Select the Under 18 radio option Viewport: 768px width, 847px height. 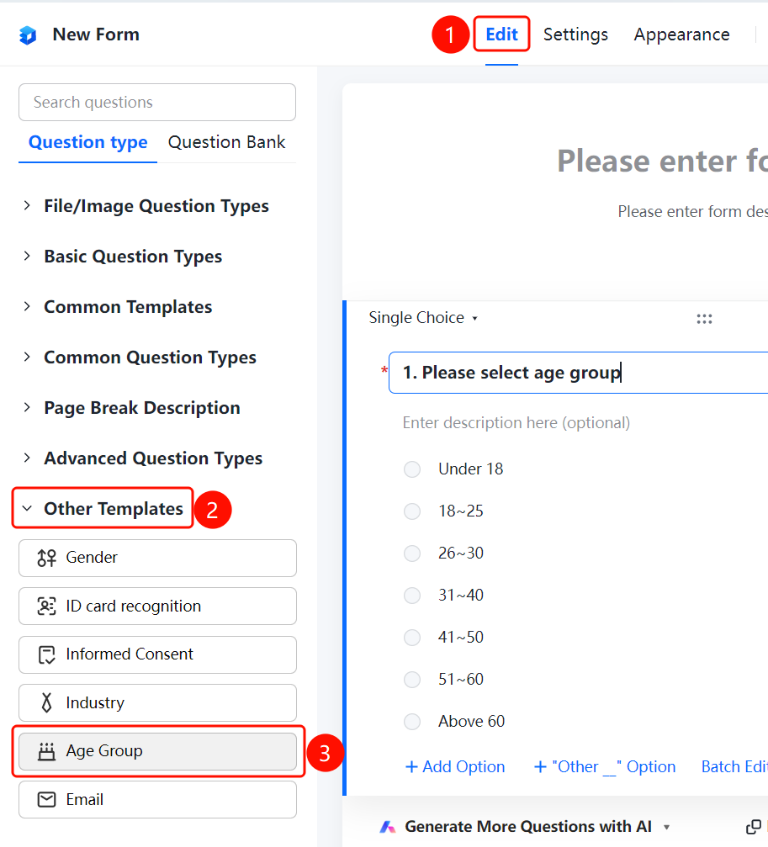[412, 469]
